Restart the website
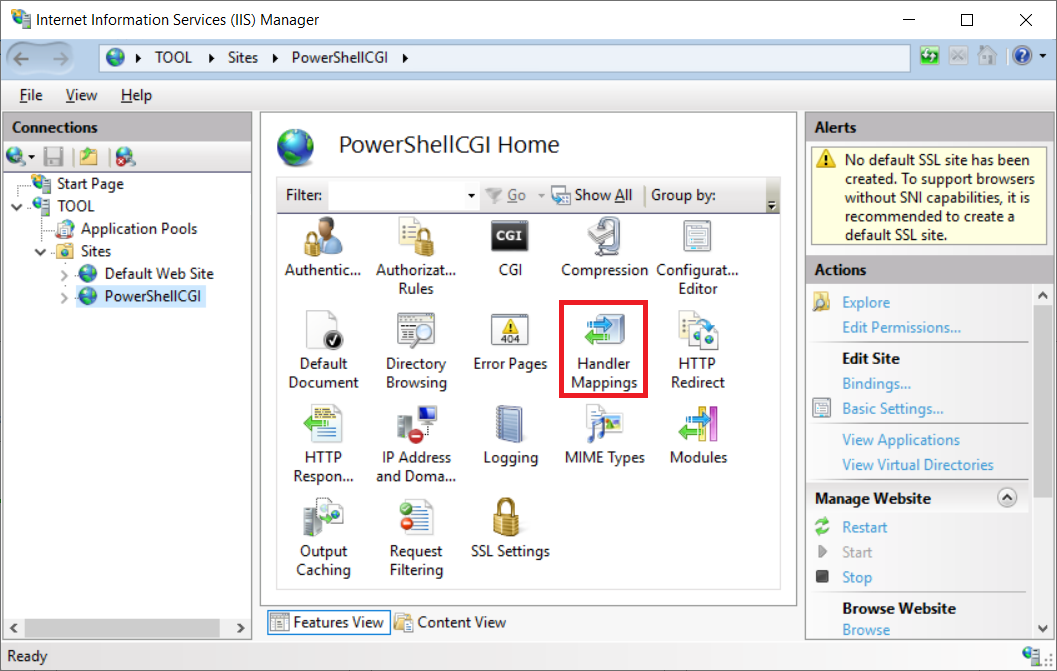The width and height of the screenshot is (1057, 671). coord(864,527)
